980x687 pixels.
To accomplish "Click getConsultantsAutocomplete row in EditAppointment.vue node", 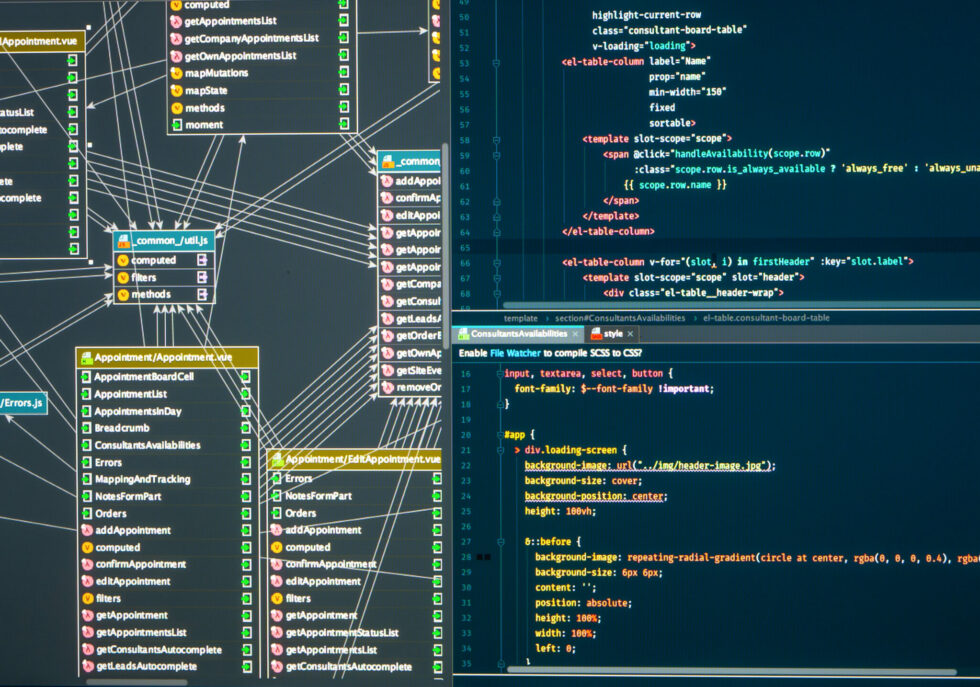I will (x=355, y=667).
